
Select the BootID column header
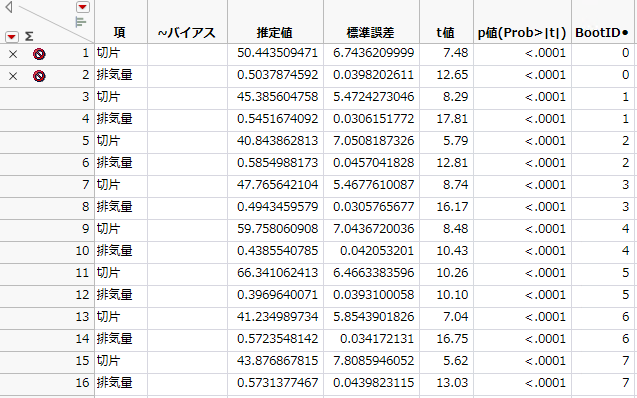[601, 33]
